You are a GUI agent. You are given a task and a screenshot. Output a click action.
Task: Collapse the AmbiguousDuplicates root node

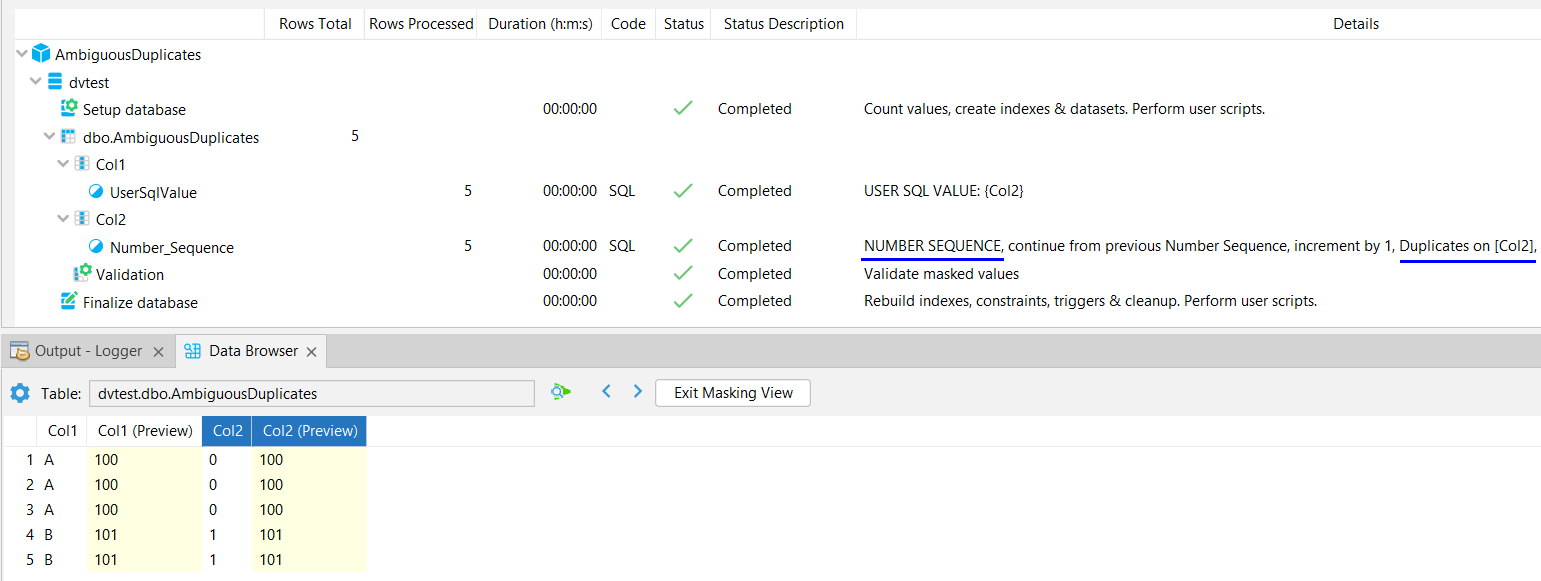point(22,54)
